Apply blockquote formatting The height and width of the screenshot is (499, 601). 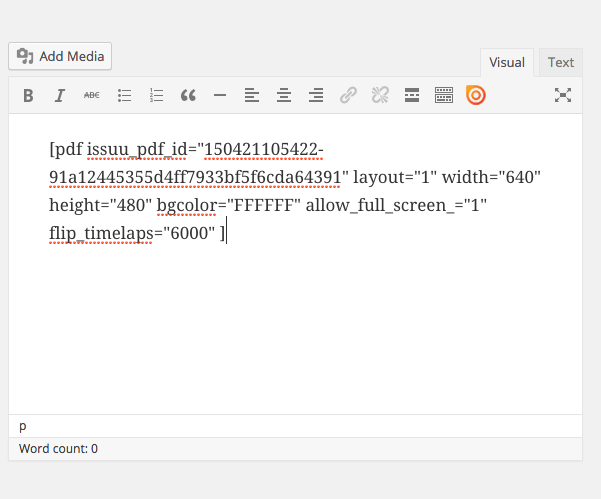tap(188, 95)
